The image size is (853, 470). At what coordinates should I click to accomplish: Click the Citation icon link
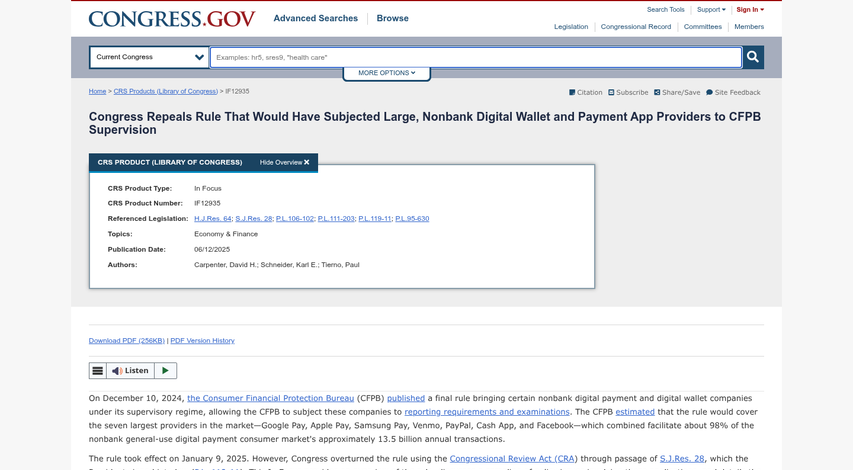(585, 92)
